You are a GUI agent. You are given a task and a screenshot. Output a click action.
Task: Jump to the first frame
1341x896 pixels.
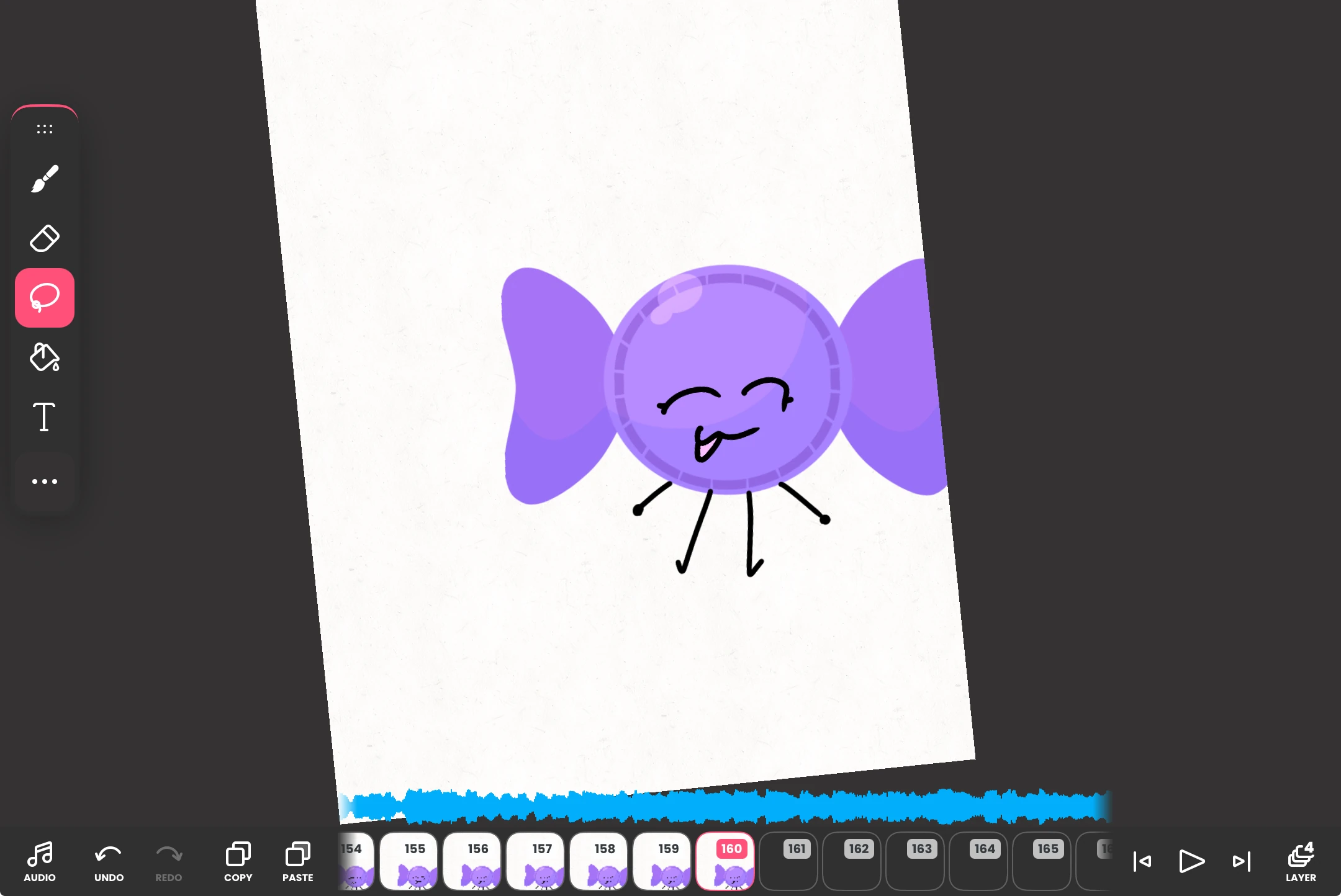(x=1142, y=861)
